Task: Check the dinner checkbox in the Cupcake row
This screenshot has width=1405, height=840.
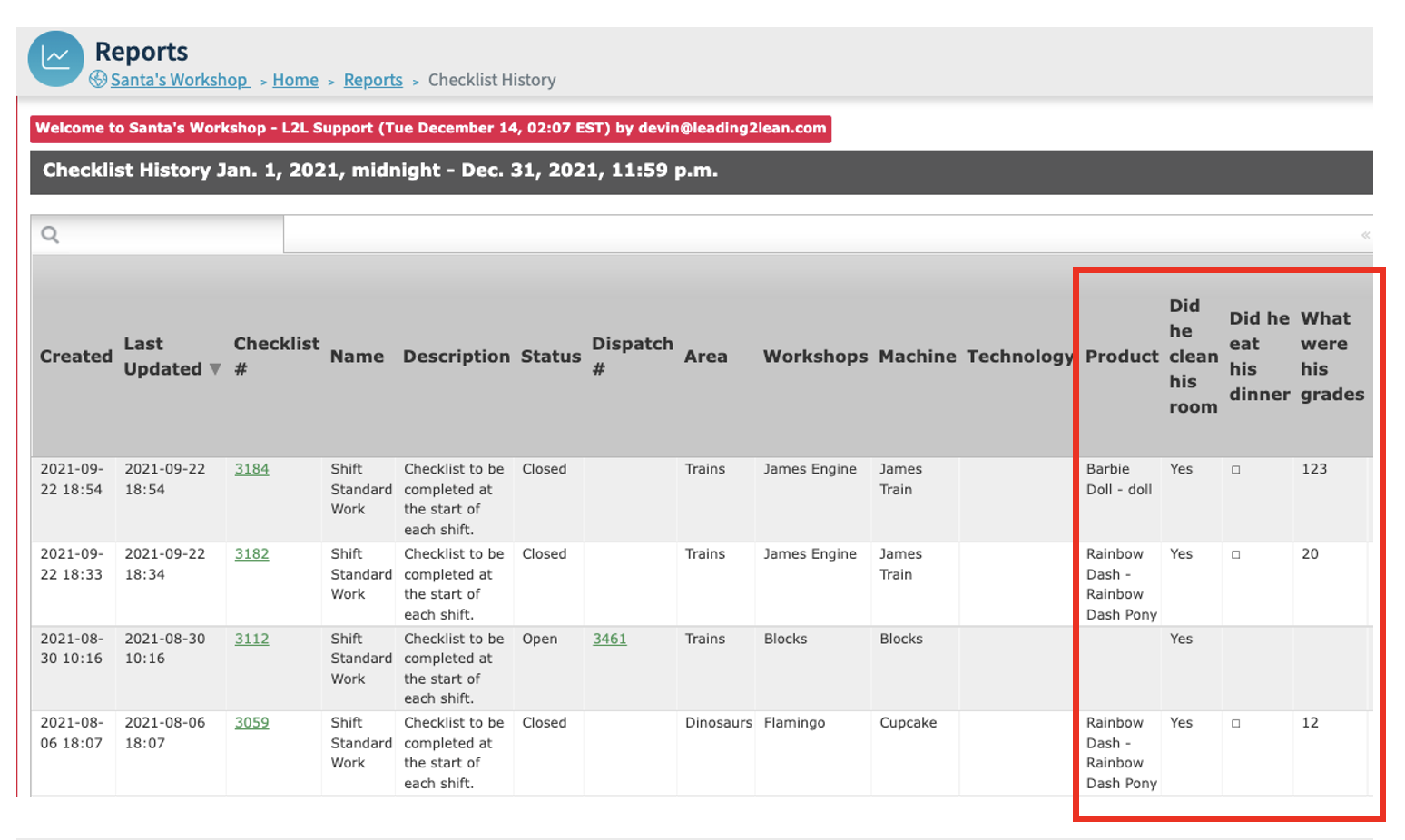Action: tap(1234, 722)
